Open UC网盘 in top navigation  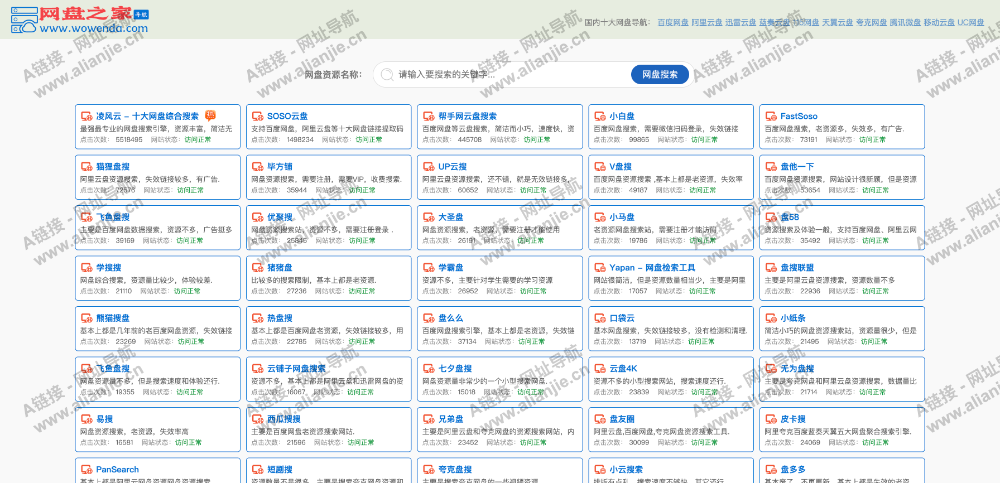971,22
